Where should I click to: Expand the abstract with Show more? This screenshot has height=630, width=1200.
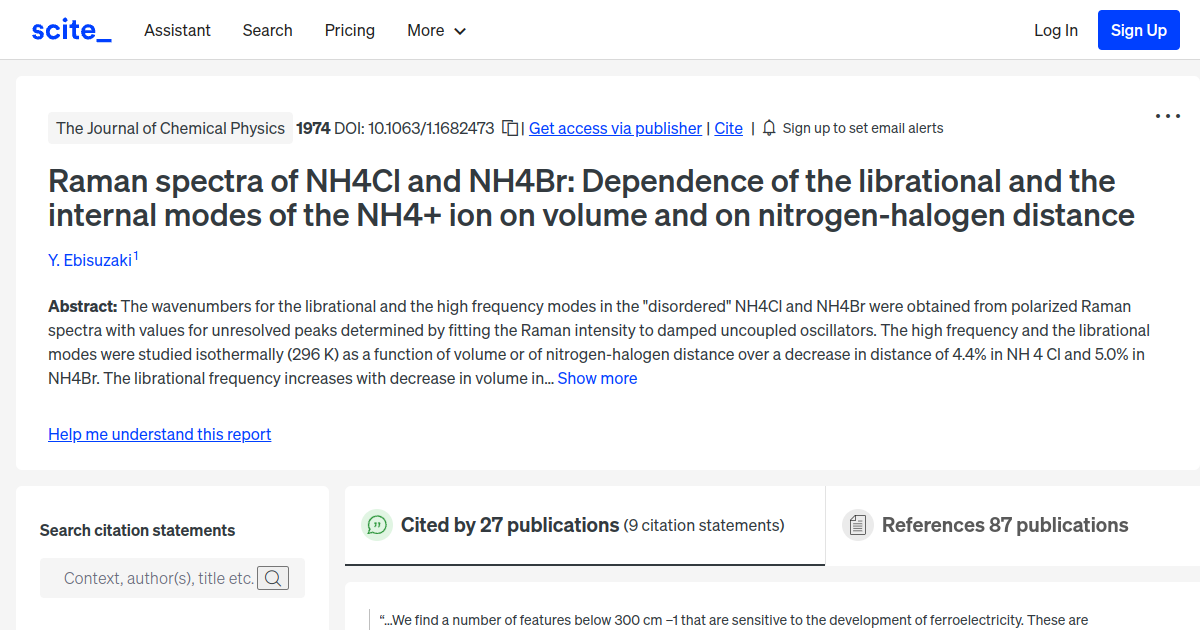[x=597, y=378]
